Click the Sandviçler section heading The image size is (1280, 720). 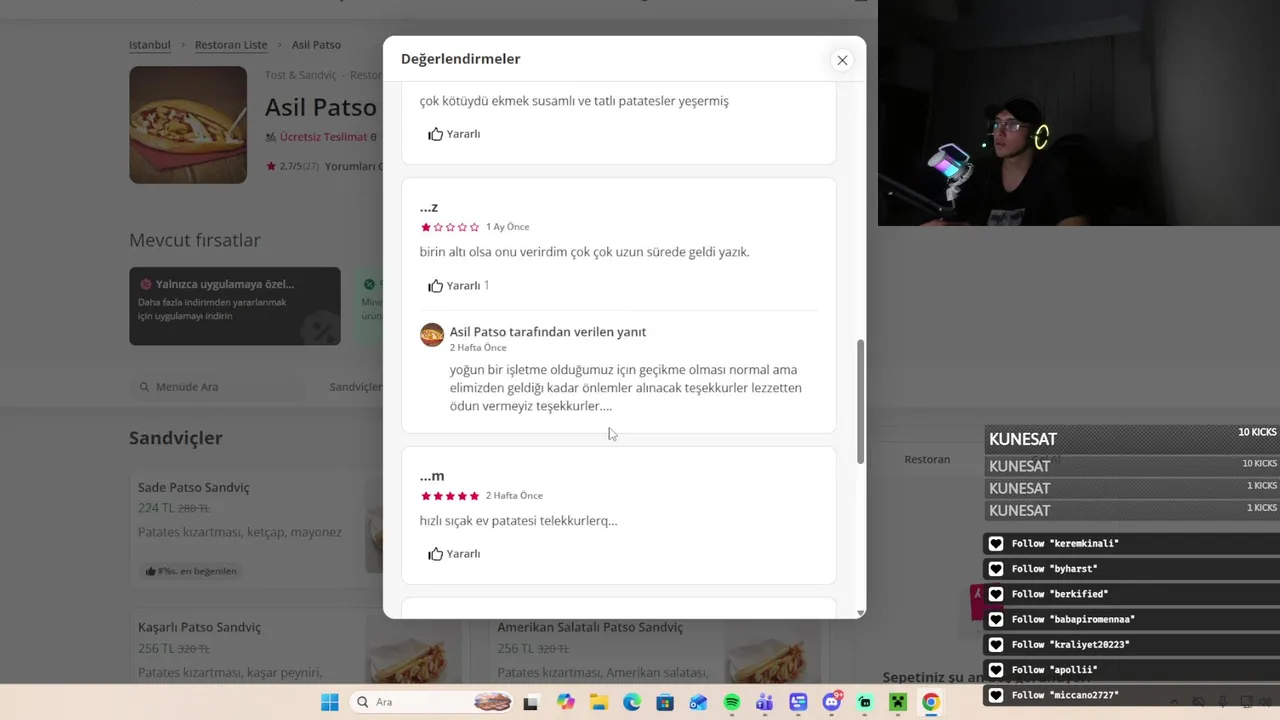pyautogui.click(x=176, y=438)
